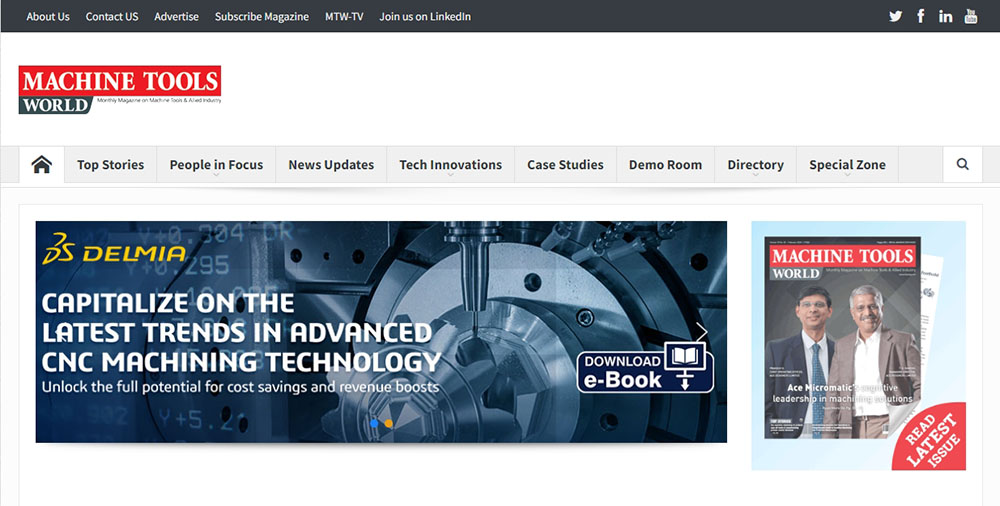Open the search magnifier icon

pos(962,165)
